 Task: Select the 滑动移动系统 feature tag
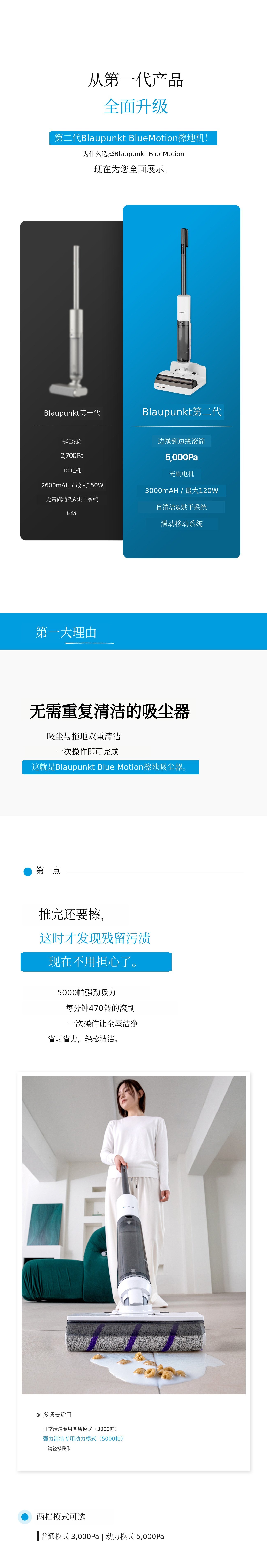(x=181, y=524)
